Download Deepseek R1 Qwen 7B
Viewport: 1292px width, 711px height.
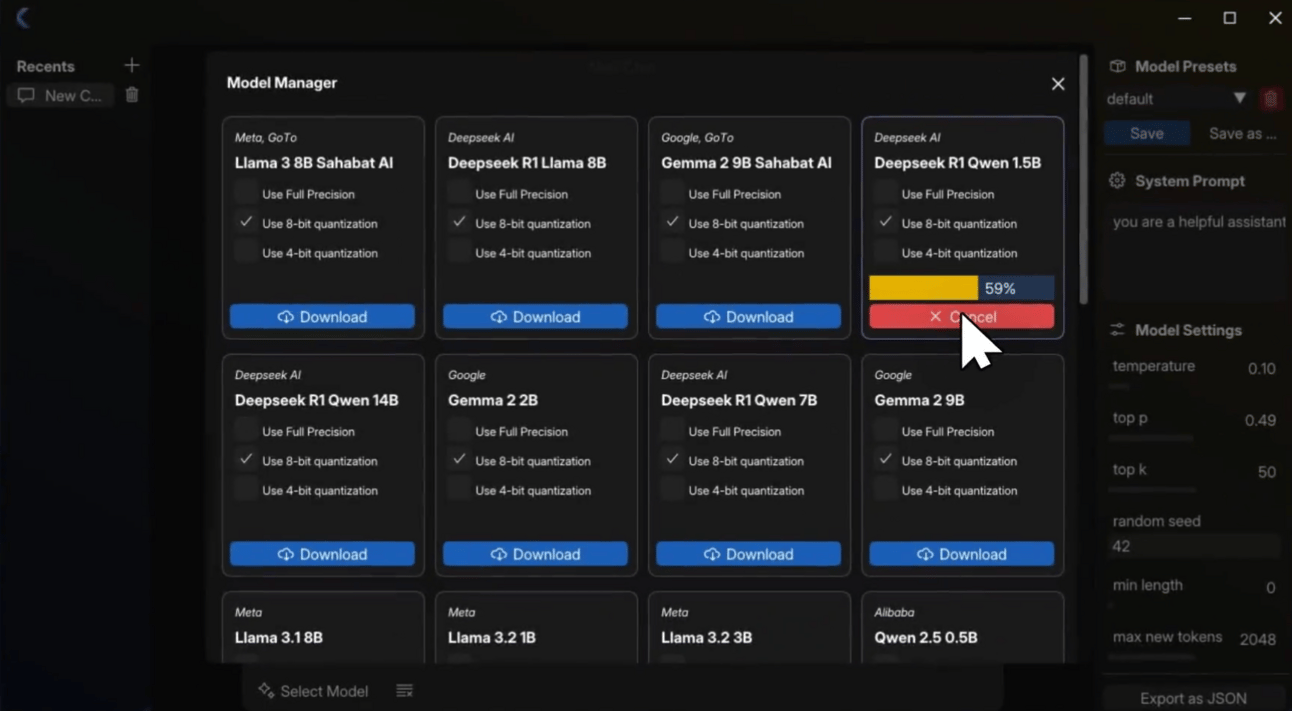coord(748,554)
